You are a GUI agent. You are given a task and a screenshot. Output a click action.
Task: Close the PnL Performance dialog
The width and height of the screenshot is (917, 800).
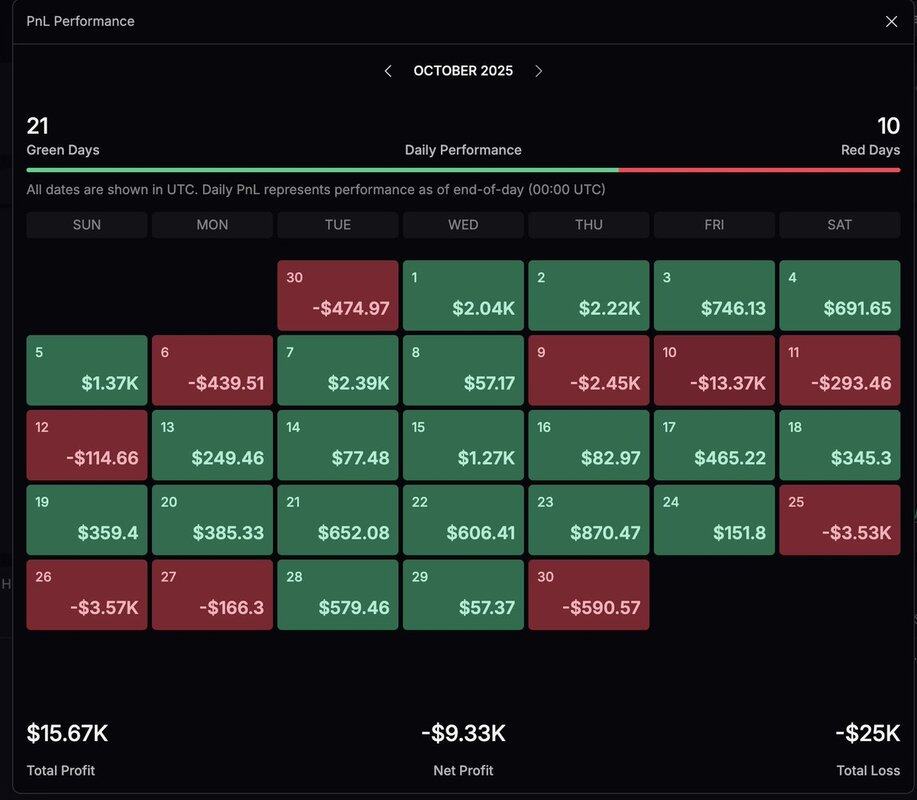point(891,21)
